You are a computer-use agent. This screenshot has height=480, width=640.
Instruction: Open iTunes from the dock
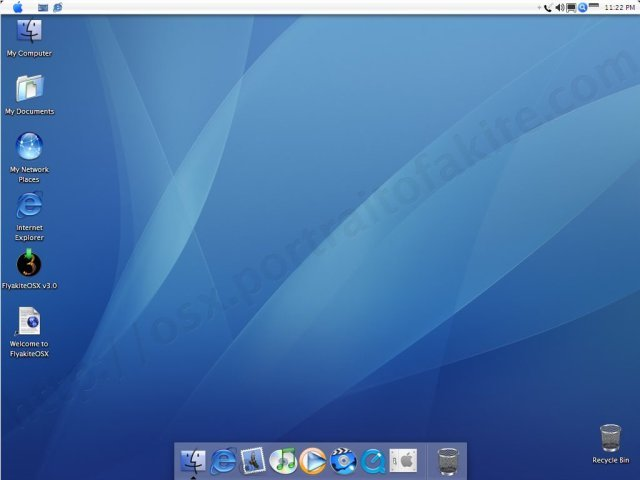[283, 461]
